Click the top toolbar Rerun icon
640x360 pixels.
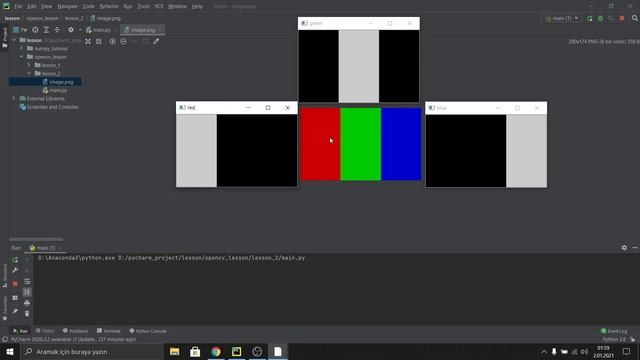(589, 18)
